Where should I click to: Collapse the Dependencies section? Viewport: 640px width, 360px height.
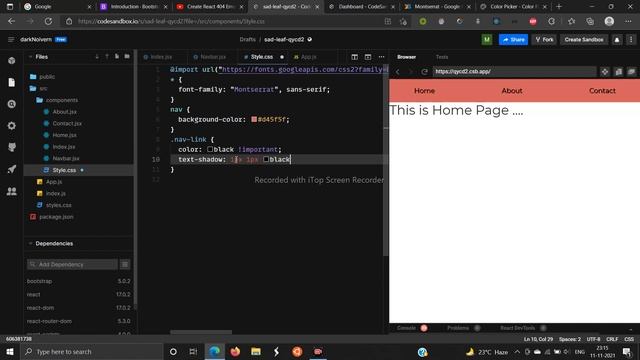pyautogui.click(x=30, y=244)
